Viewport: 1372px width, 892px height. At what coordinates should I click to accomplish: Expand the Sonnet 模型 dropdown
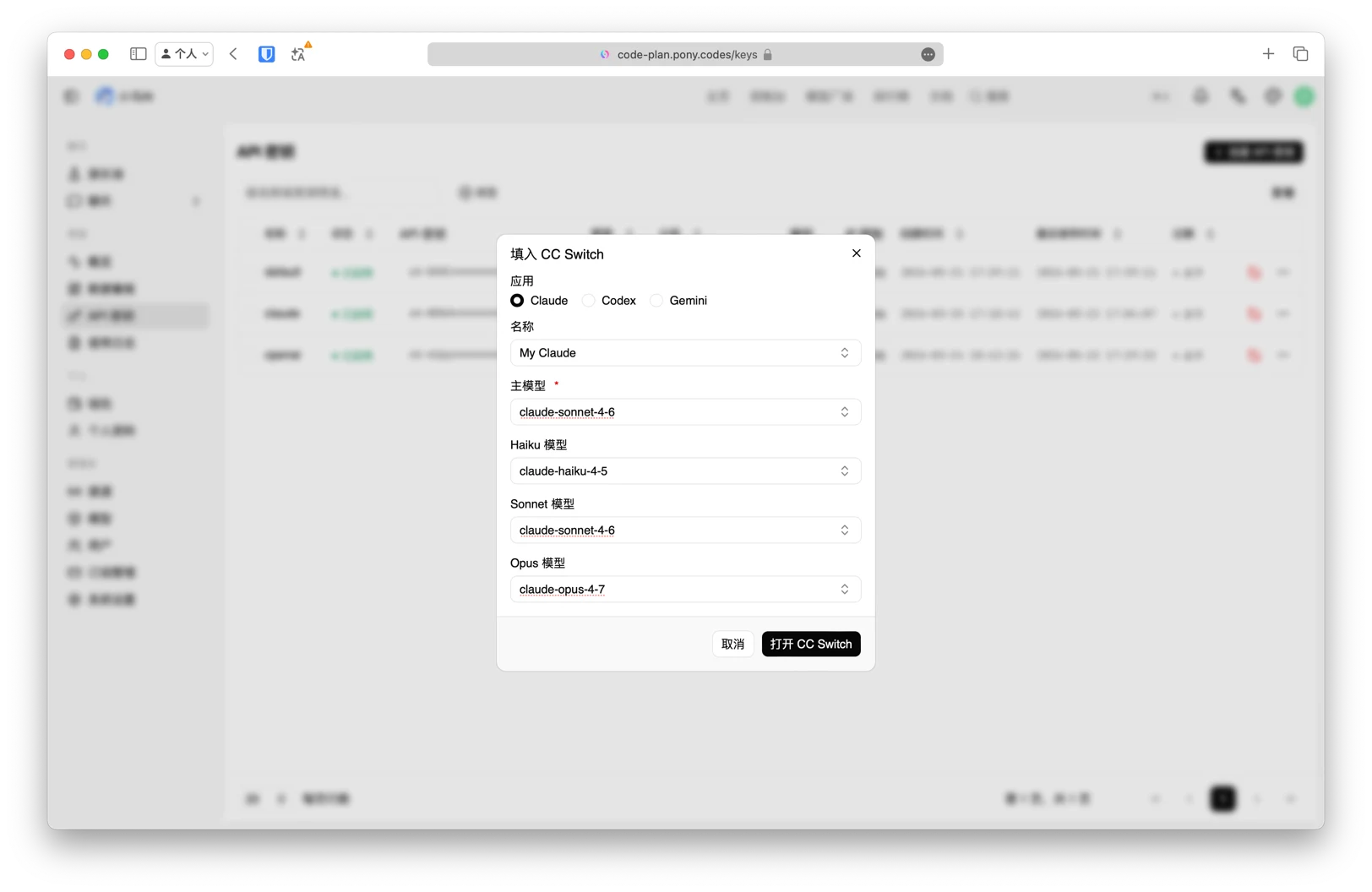pos(685,530)
